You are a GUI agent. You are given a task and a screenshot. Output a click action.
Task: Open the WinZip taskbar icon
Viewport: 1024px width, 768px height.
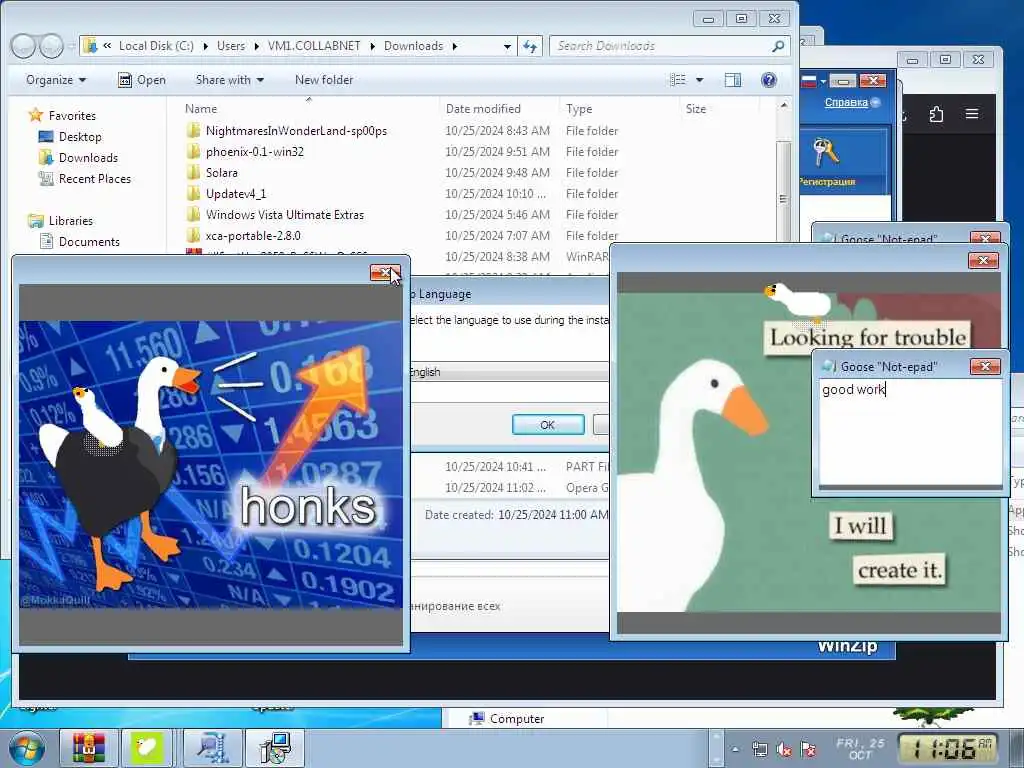click(x=213, y=748)
